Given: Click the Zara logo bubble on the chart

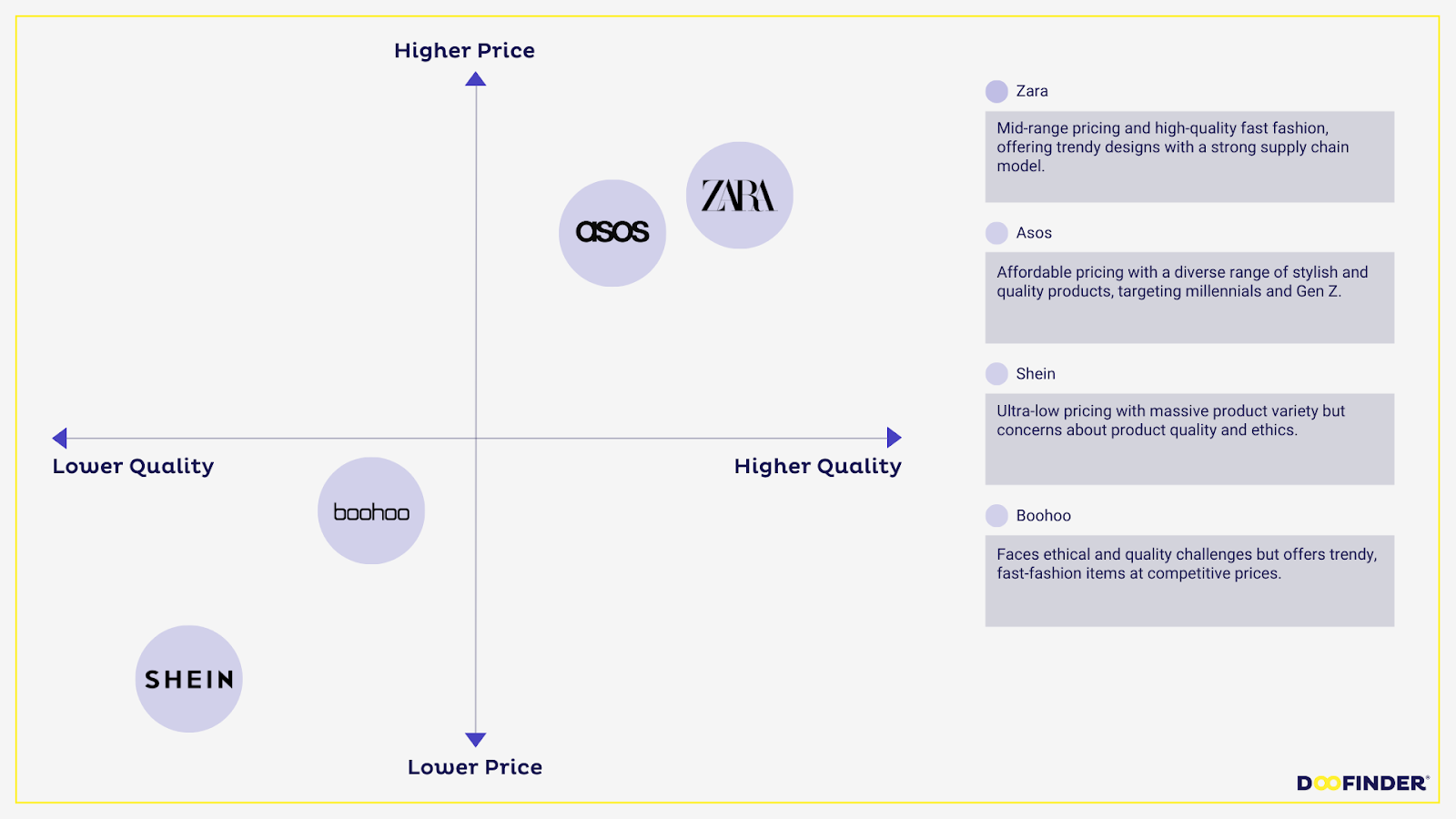Looking at the screenshot, I should pos(739,196).
